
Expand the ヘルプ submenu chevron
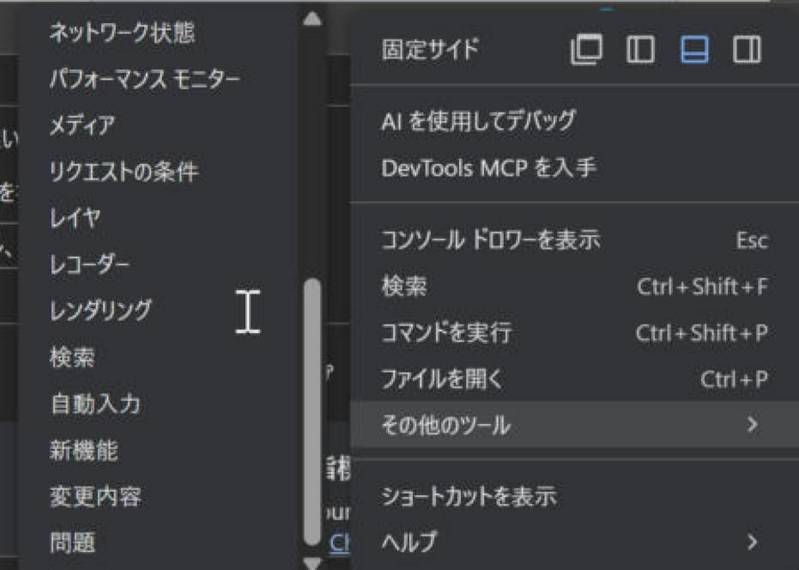(x=752, y=542)
